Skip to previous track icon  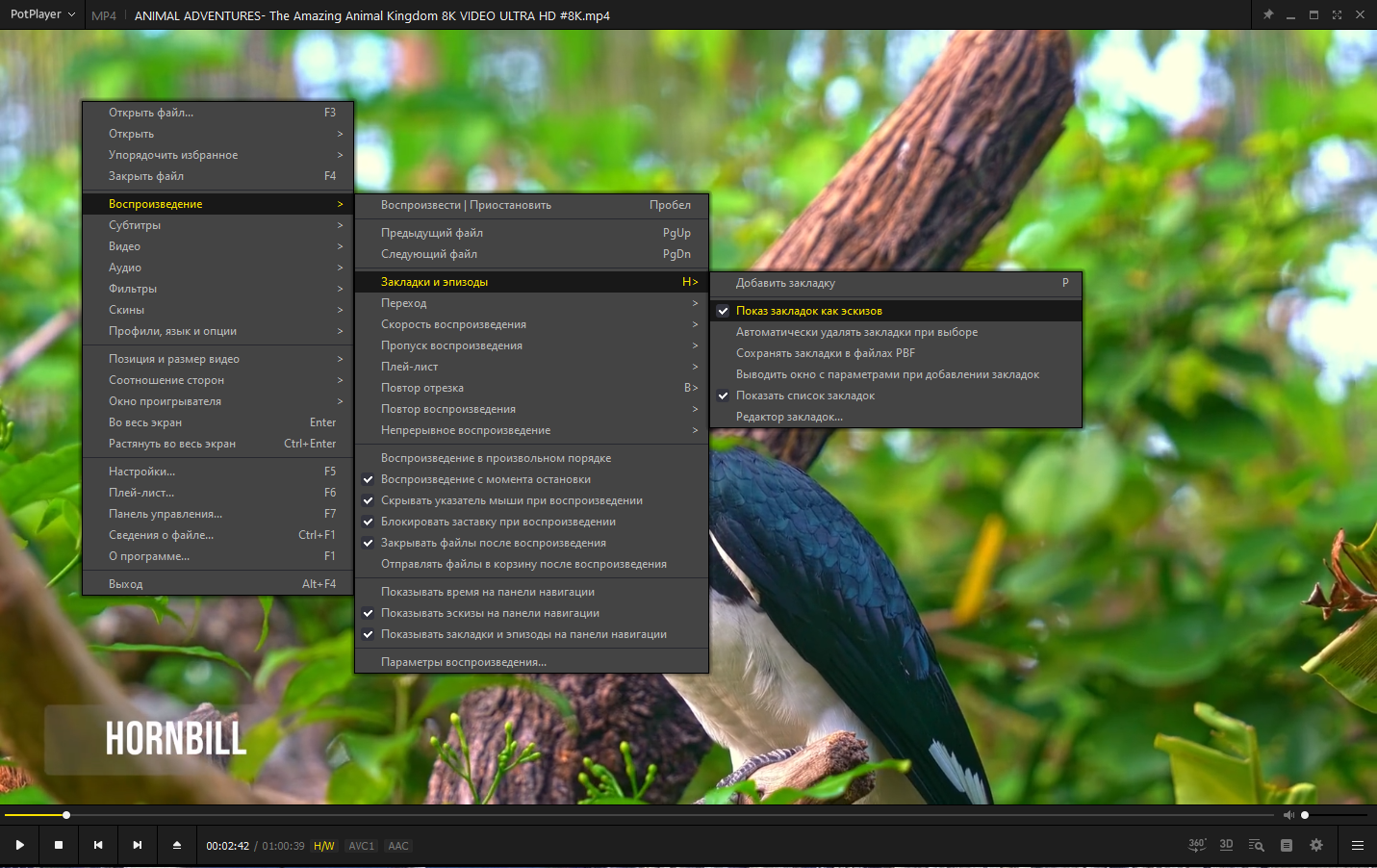98,845
